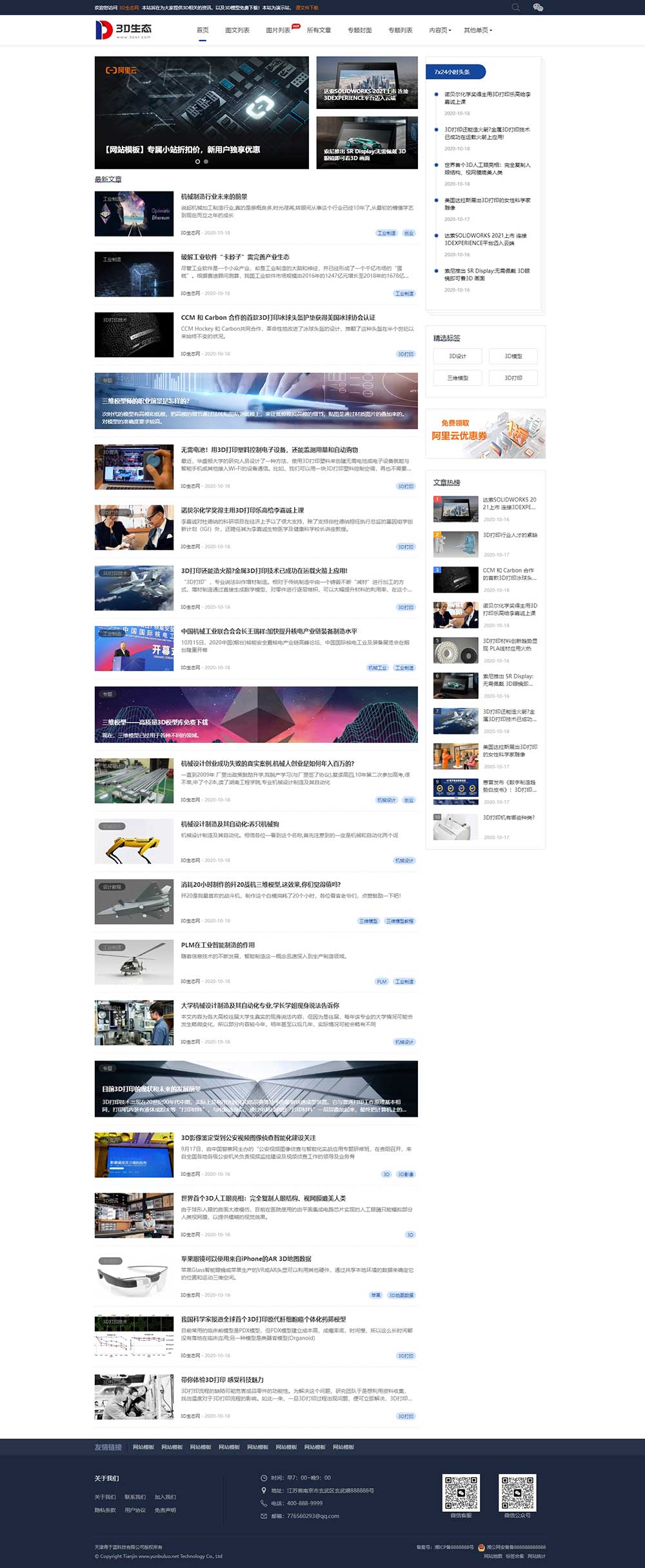Open the WeChat icon in top bar
Viewport: 645px width, 1568px height.
pos(537,7)
